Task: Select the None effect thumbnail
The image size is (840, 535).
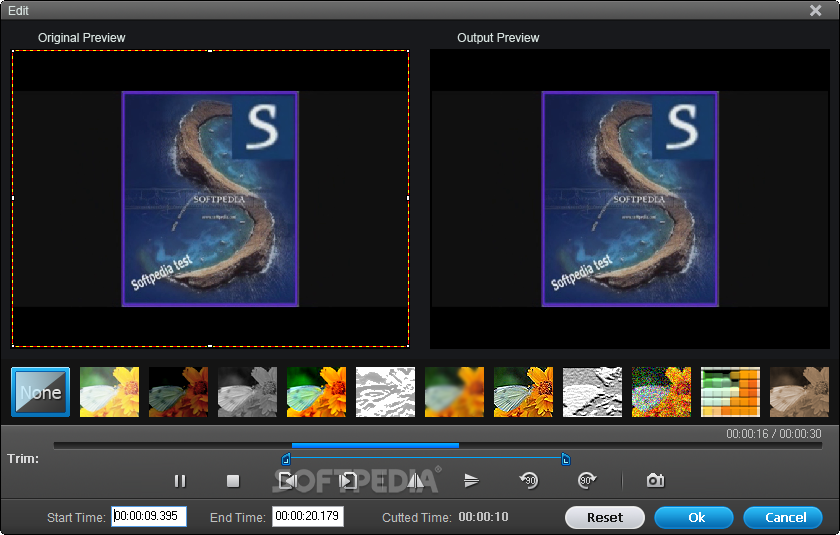Action: point(41,392)
